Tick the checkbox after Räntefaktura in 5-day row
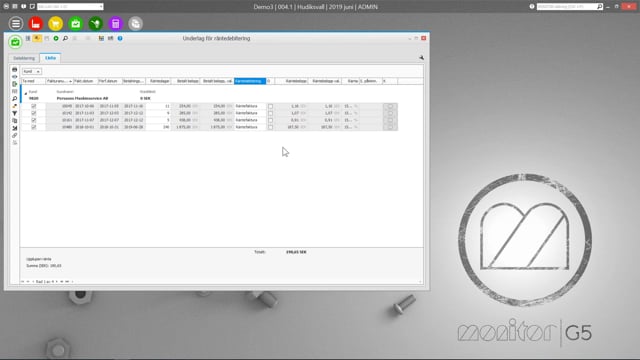This screenshot has width=640, height=360. pyautogui.click(x=270, y=120)
